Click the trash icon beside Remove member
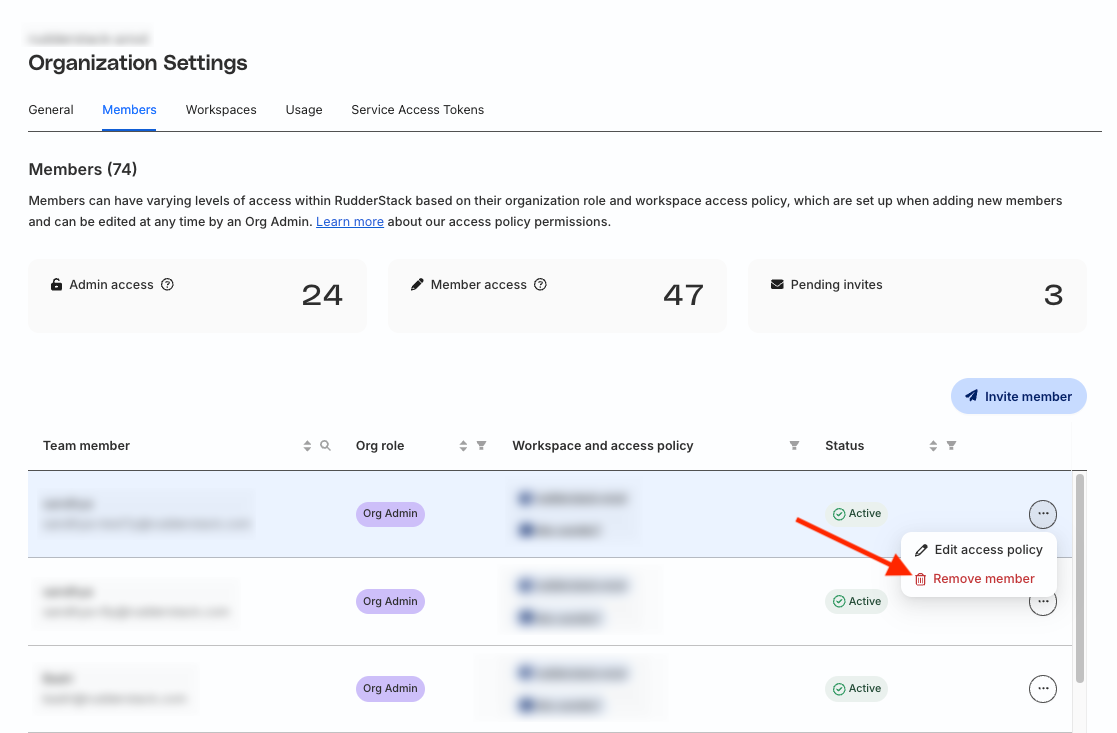Screen dimensions: 1117x733 (920, 579)
